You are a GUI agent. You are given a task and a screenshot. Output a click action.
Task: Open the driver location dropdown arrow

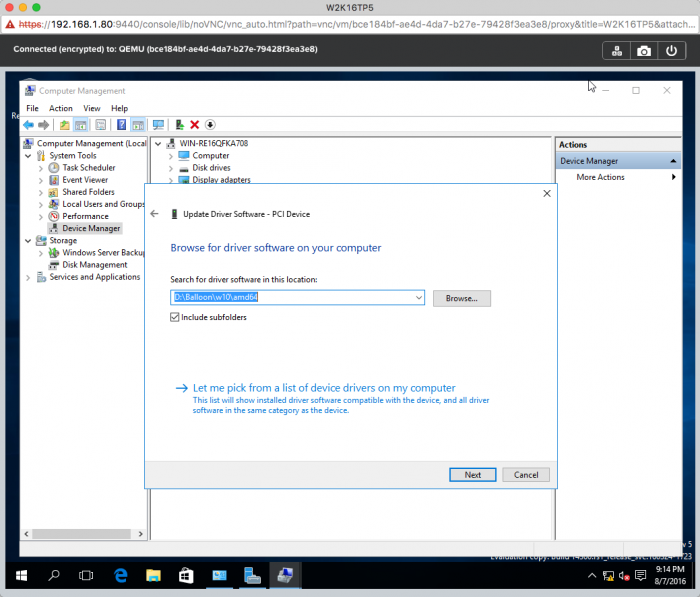(419, 297)
